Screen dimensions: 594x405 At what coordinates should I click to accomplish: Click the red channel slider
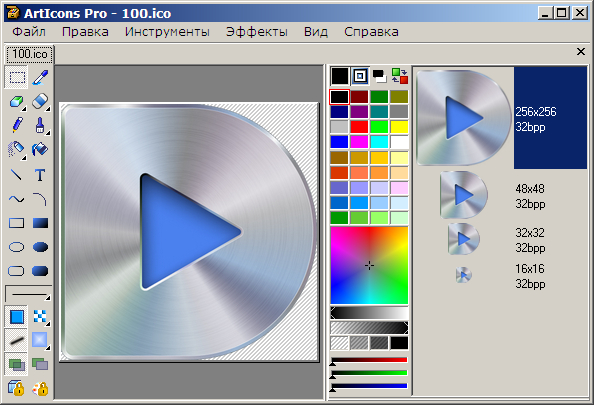tap(369, 360)
